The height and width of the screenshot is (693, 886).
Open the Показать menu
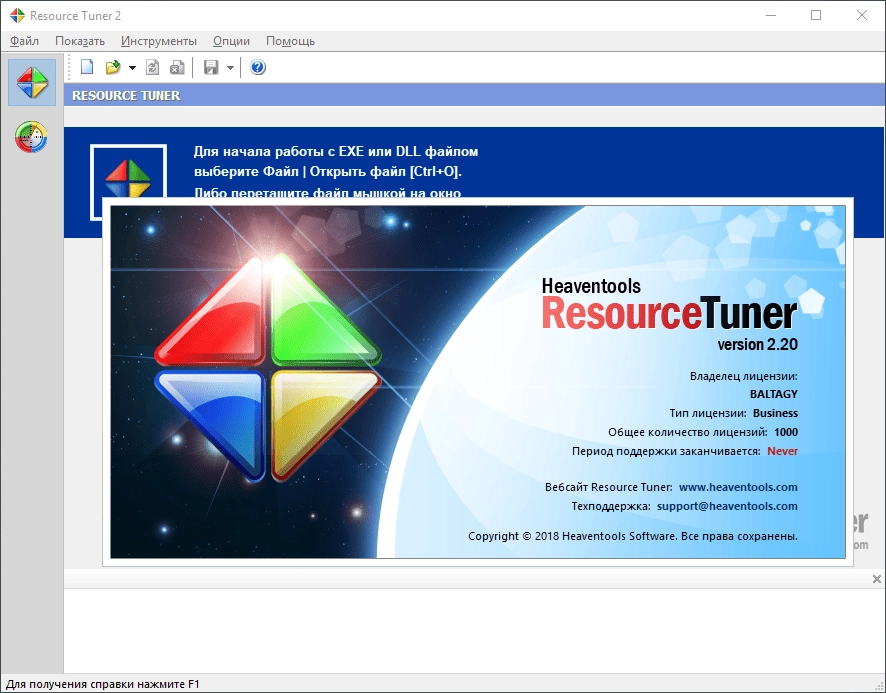[80, 41]
